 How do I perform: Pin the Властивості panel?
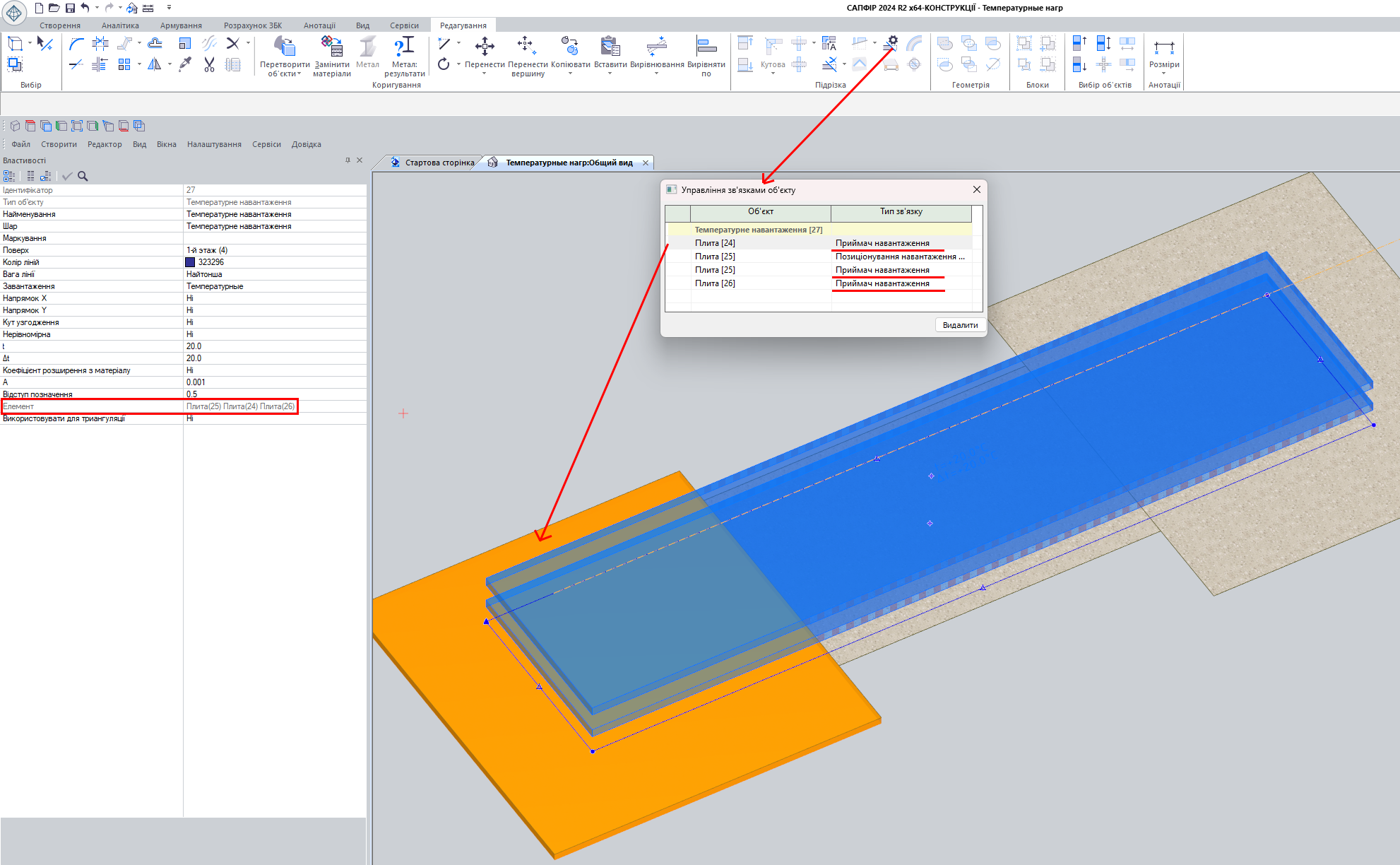point(348,160)
